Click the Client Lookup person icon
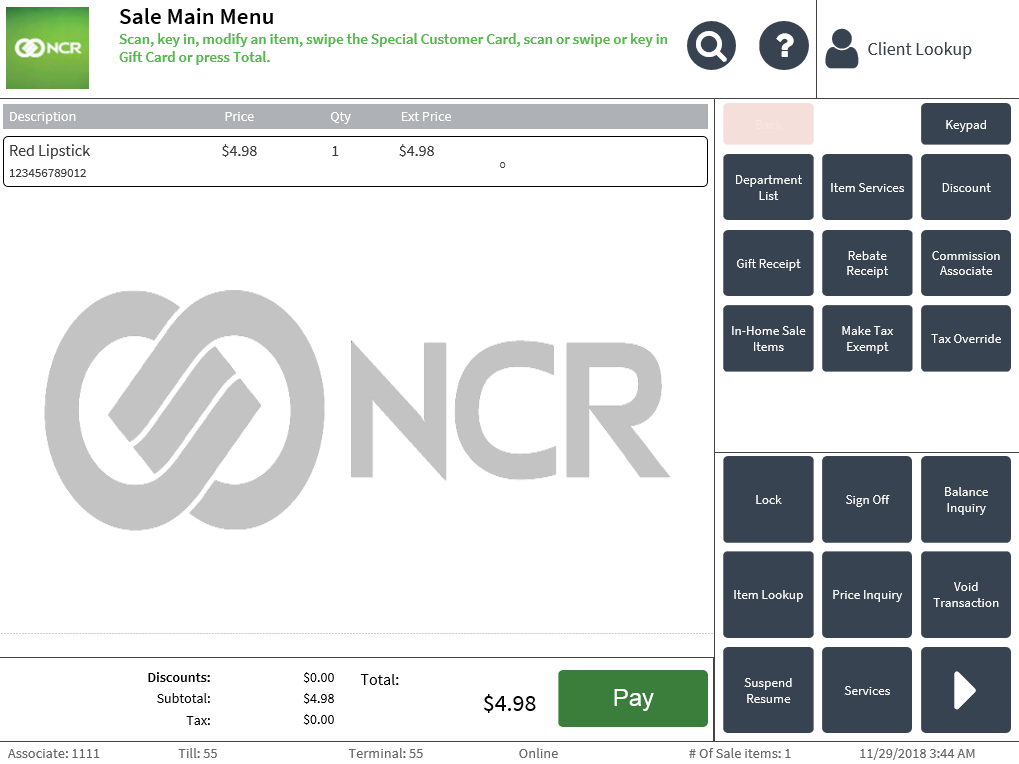The image size is (1019, 764). [x=841, y=49]
